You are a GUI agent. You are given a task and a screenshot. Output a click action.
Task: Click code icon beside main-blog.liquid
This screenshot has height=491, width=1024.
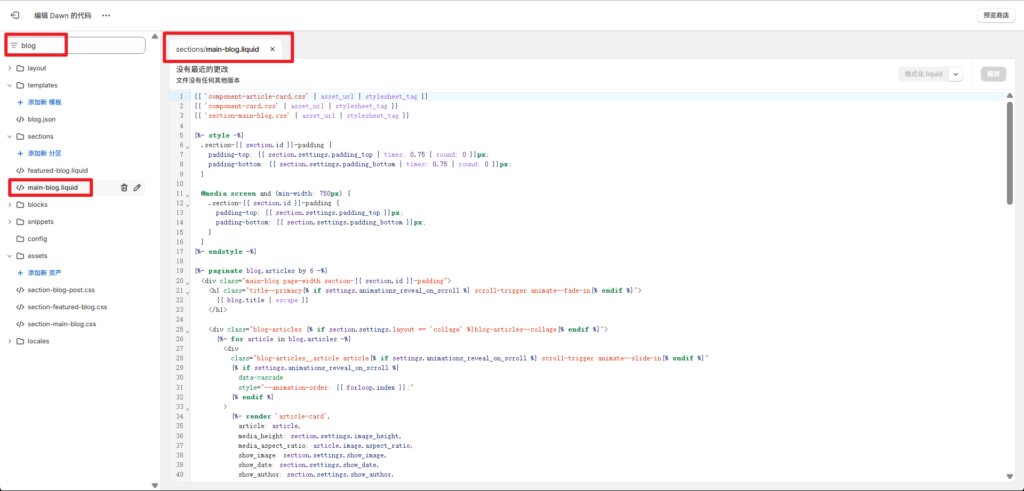point(20,187)
